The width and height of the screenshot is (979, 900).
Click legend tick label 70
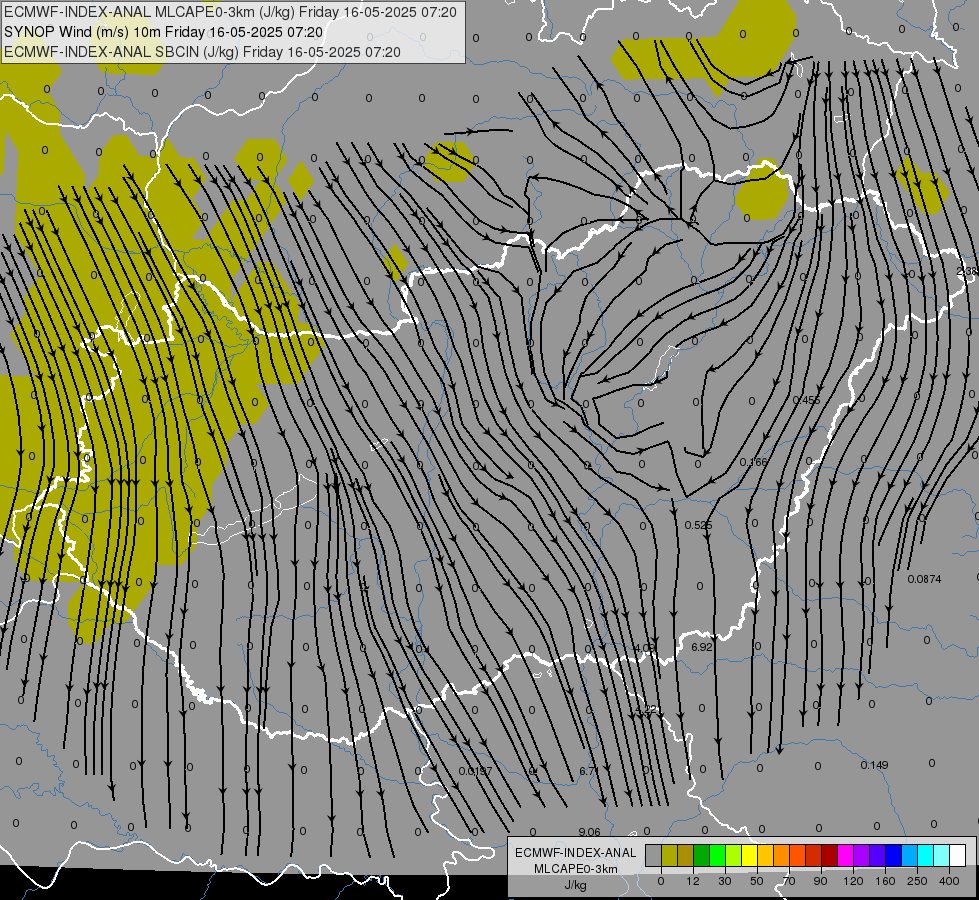pos(789,881)
